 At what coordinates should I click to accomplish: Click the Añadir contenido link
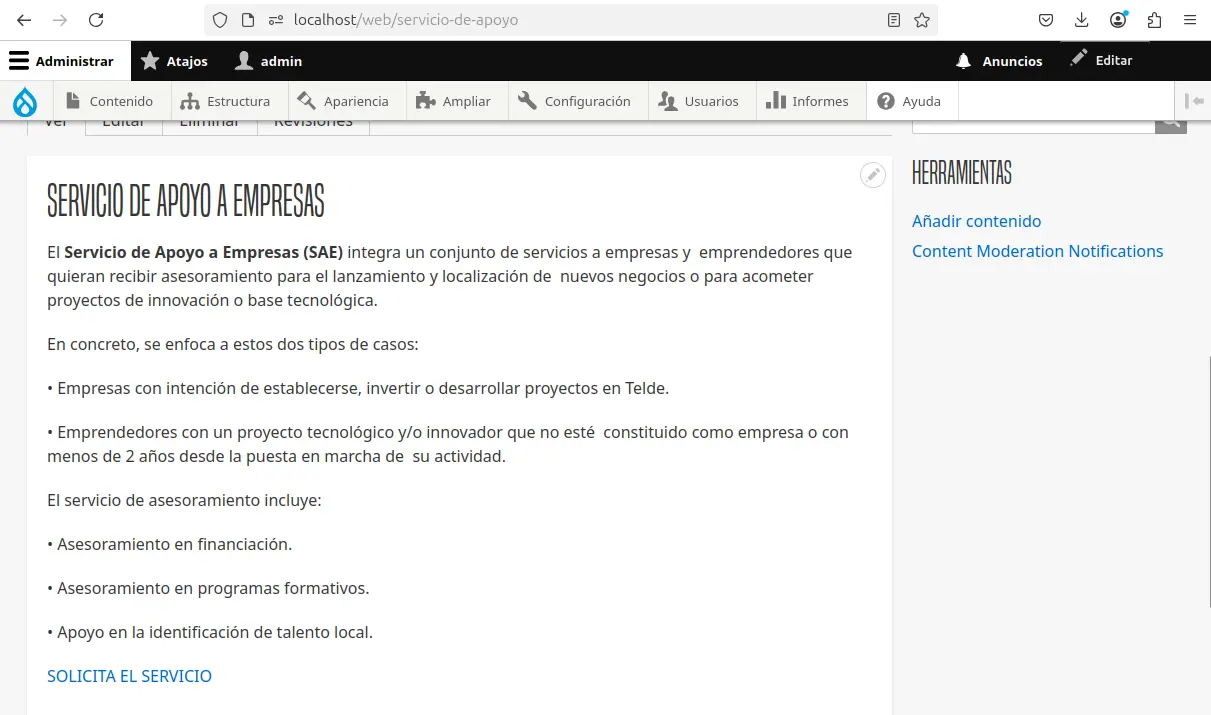[x=976, y=221]
